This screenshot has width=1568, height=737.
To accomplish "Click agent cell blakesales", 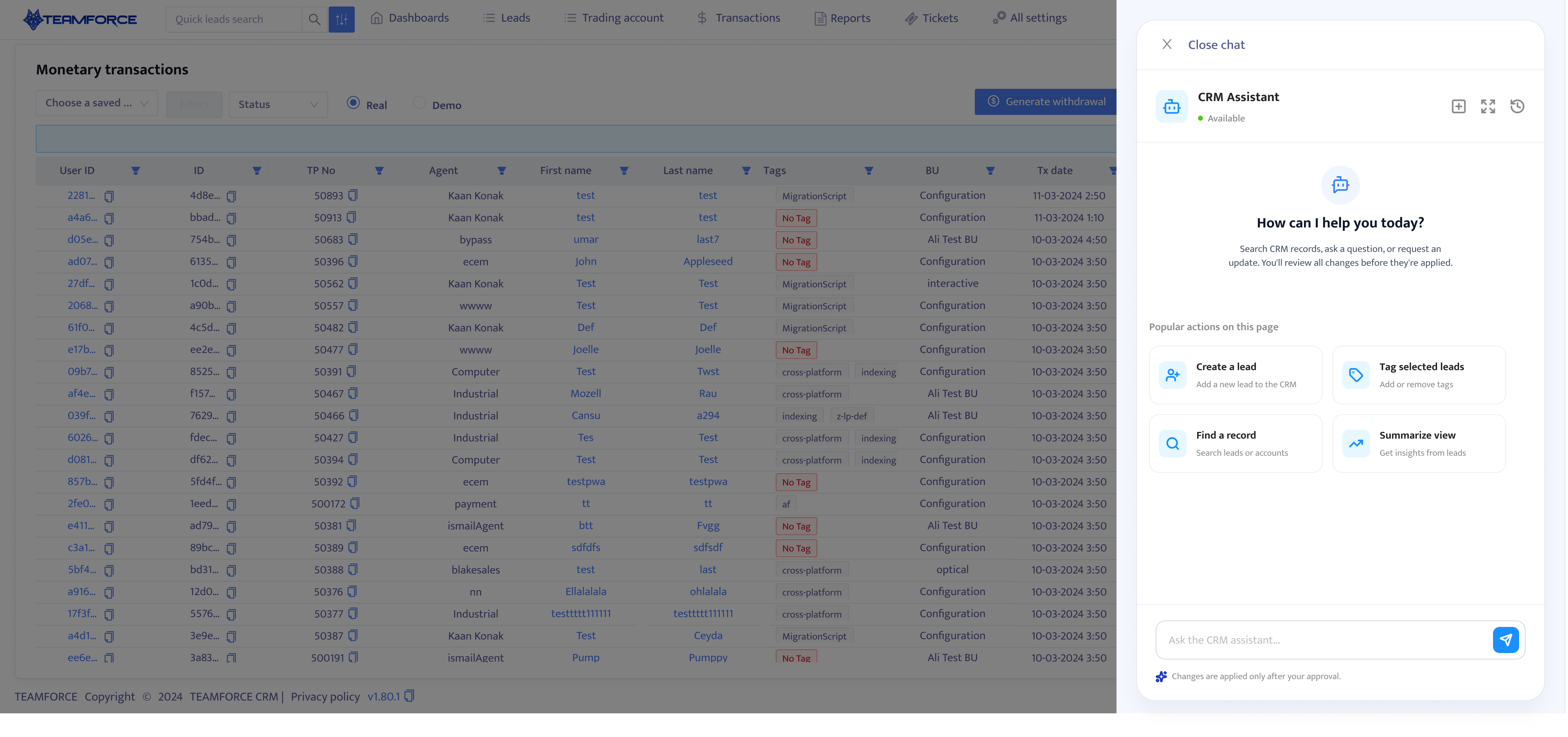I will click(x=475, y=570).
